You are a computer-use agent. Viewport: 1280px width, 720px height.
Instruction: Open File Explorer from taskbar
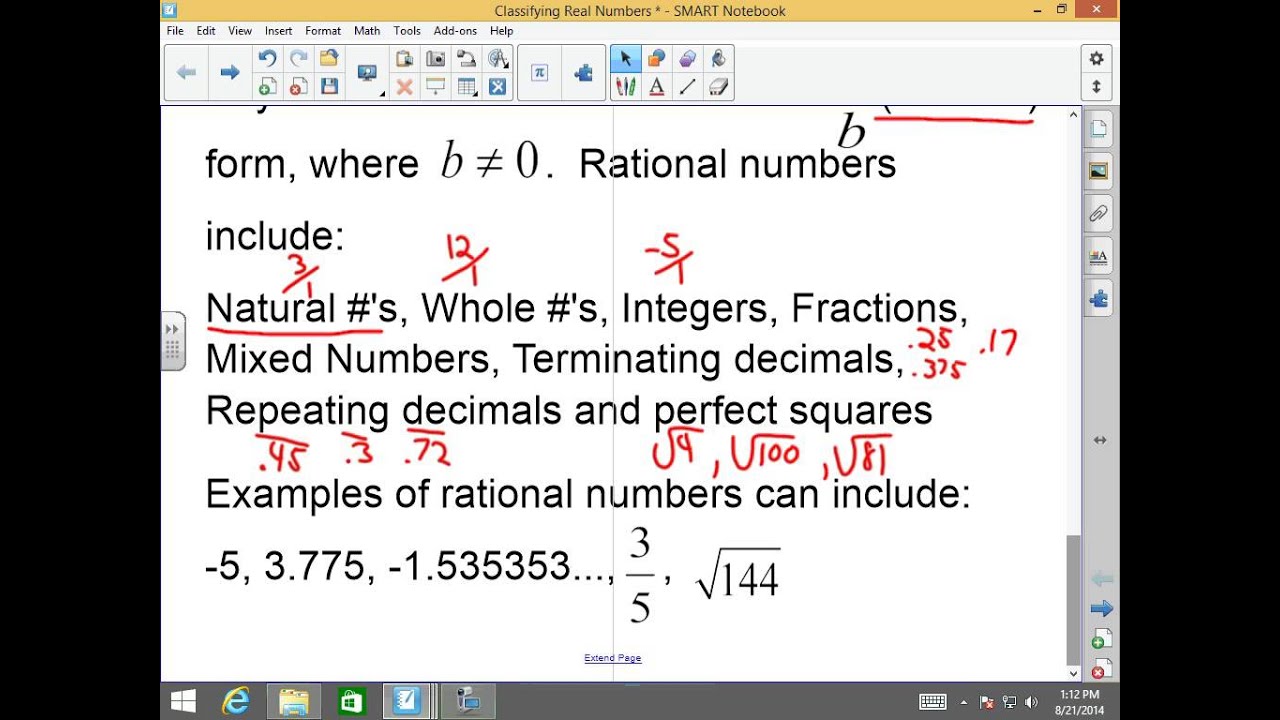(x=293, y=702)
